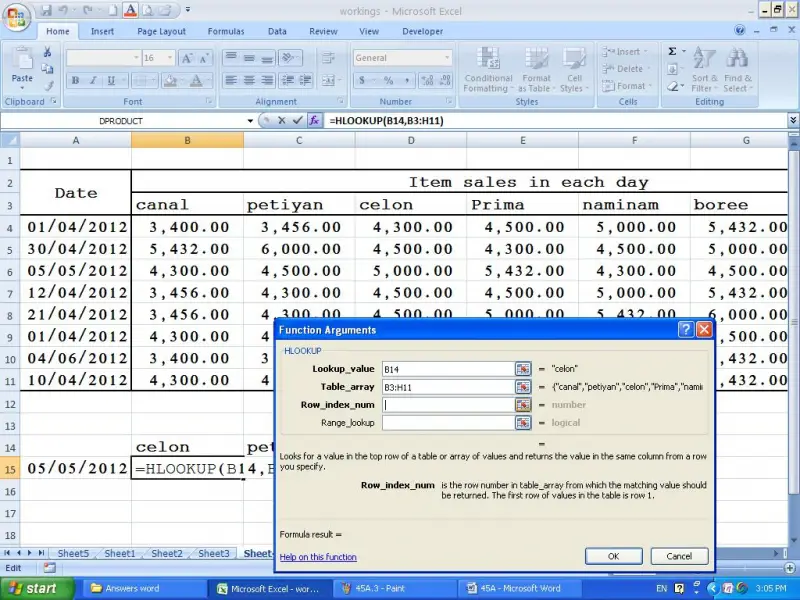Switch to the Review tab
This screenshot has width=800, height=600.
[323, 31]
